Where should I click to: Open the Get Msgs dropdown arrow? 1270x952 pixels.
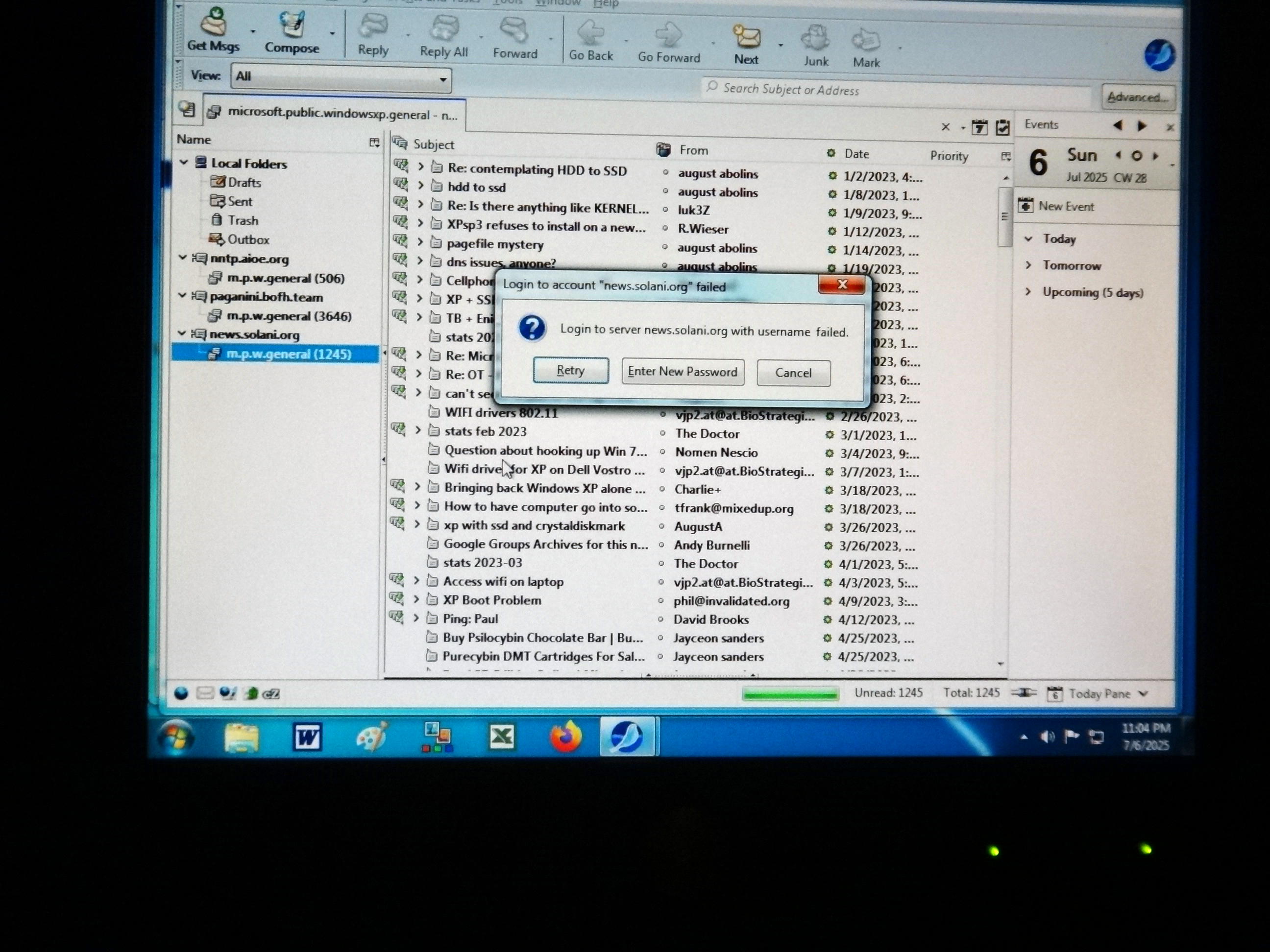pos(253,30)
